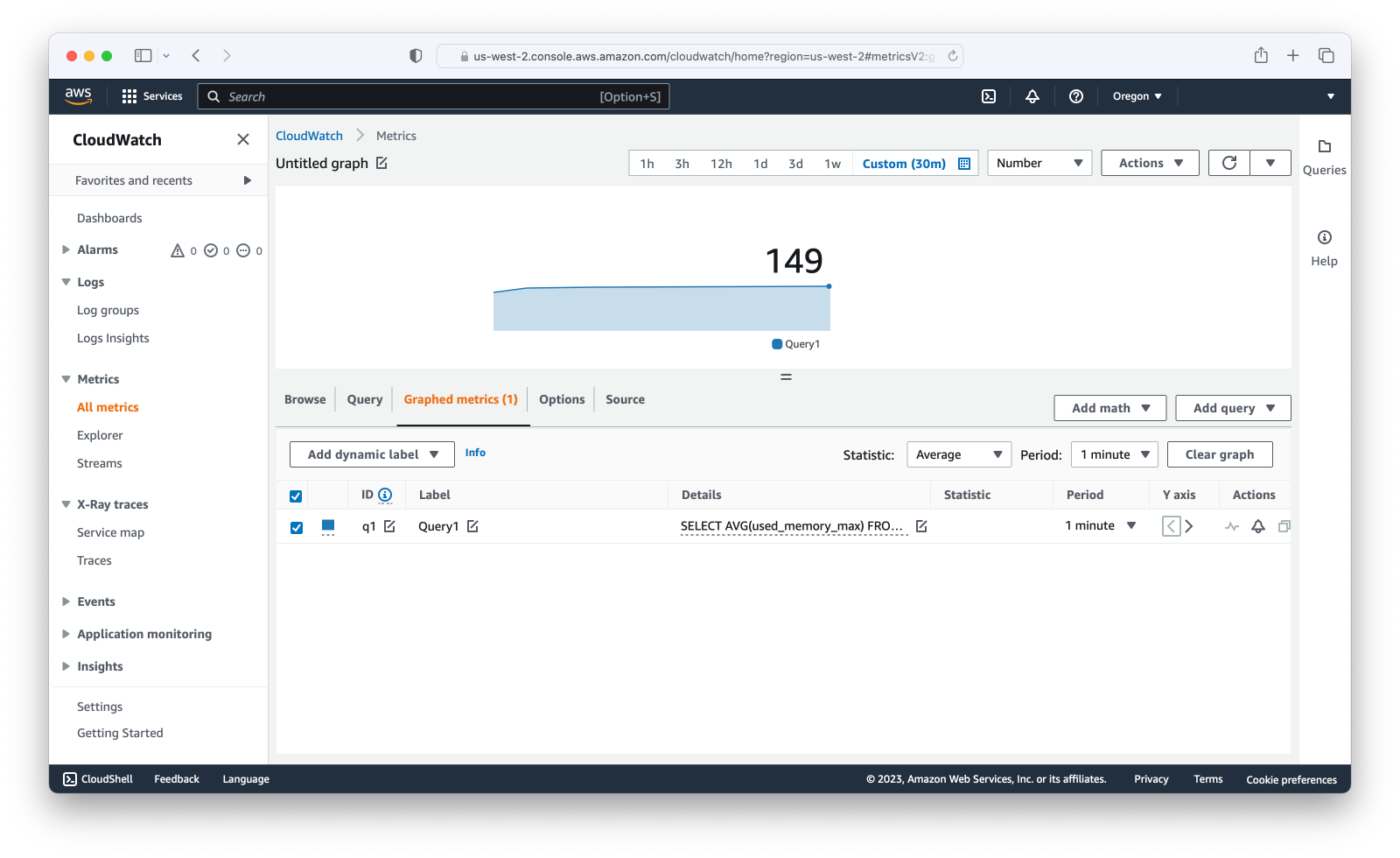Uncheck the q1 Query1 row checkbox
The image size is (1400, 858).
click(x=297, y=528)
